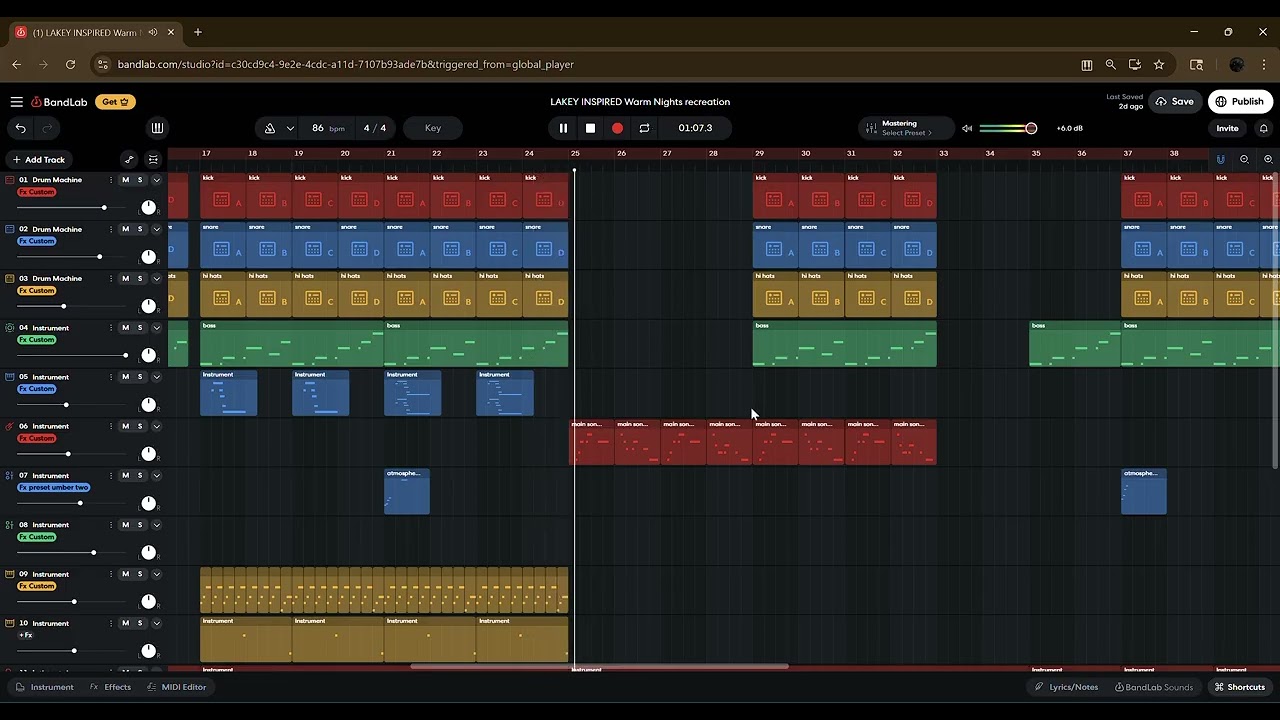The height and width of the screenshot is (720, 1280).
Task: Select track 07 instrument icon
Action: coord(10,475)
